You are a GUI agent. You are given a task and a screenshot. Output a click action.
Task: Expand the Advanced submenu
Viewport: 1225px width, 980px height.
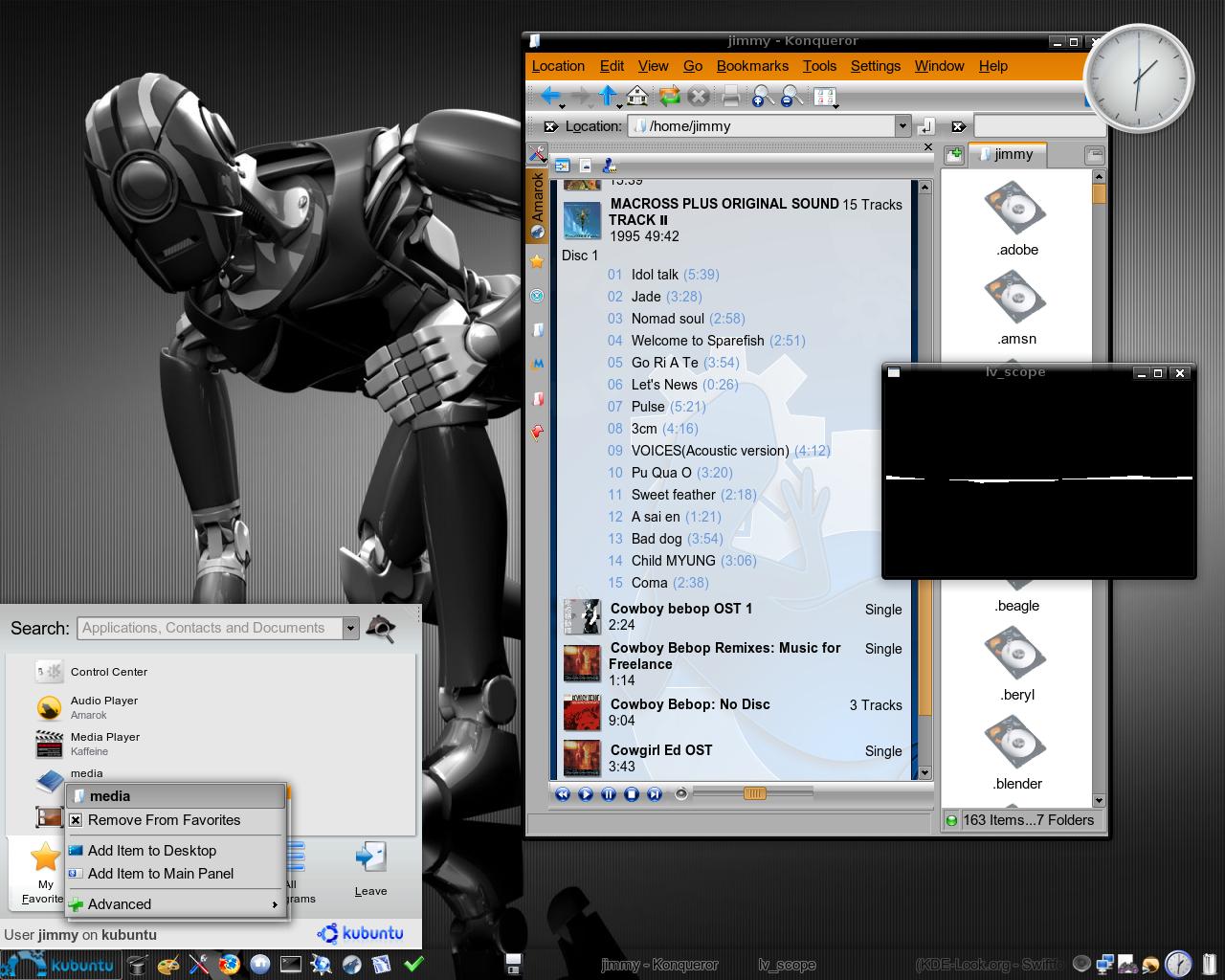(176, 904)
